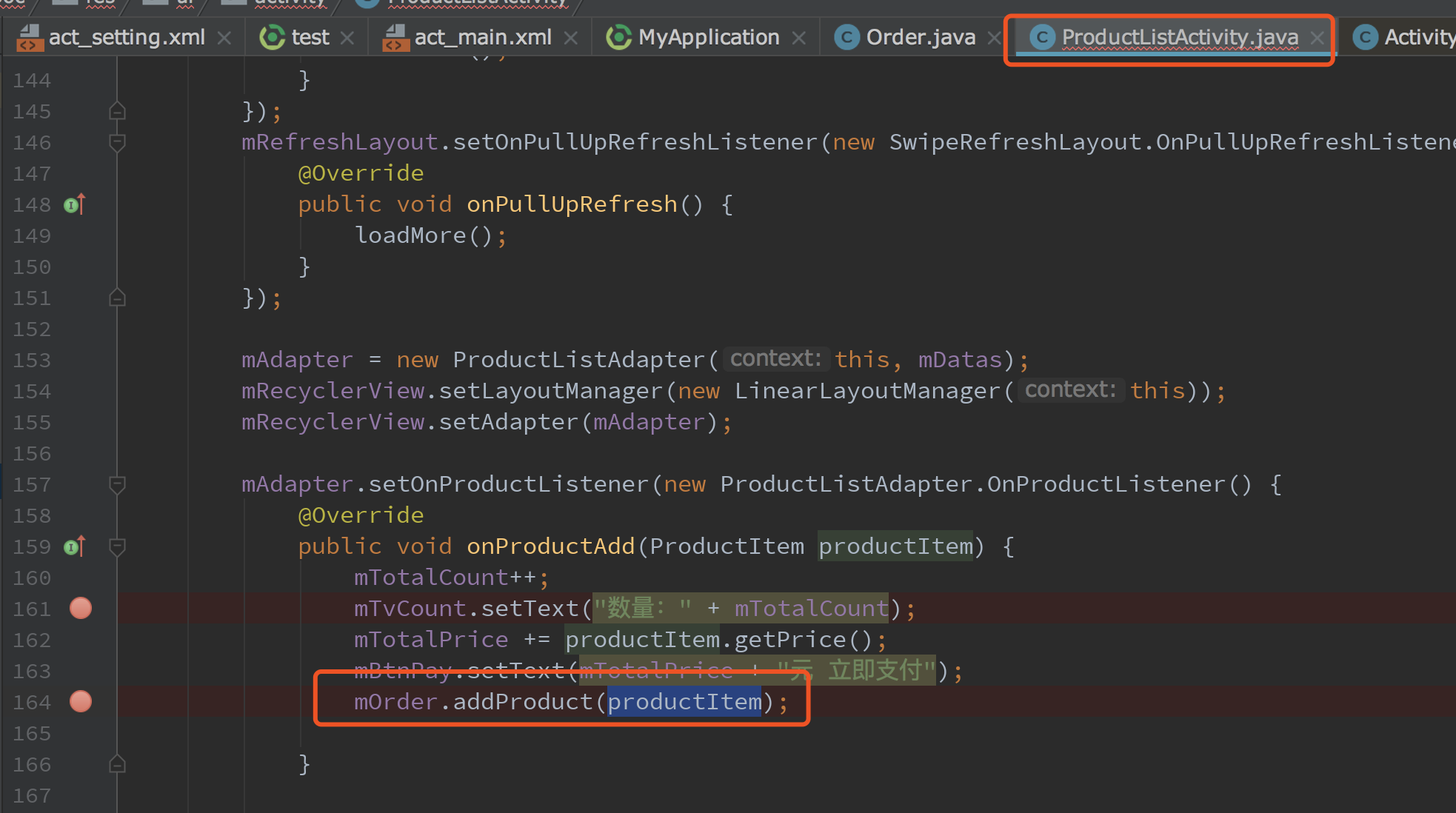Click the Order.java class icon
Viewport: 1456px width, 813px height.
(x=846, y=37)
